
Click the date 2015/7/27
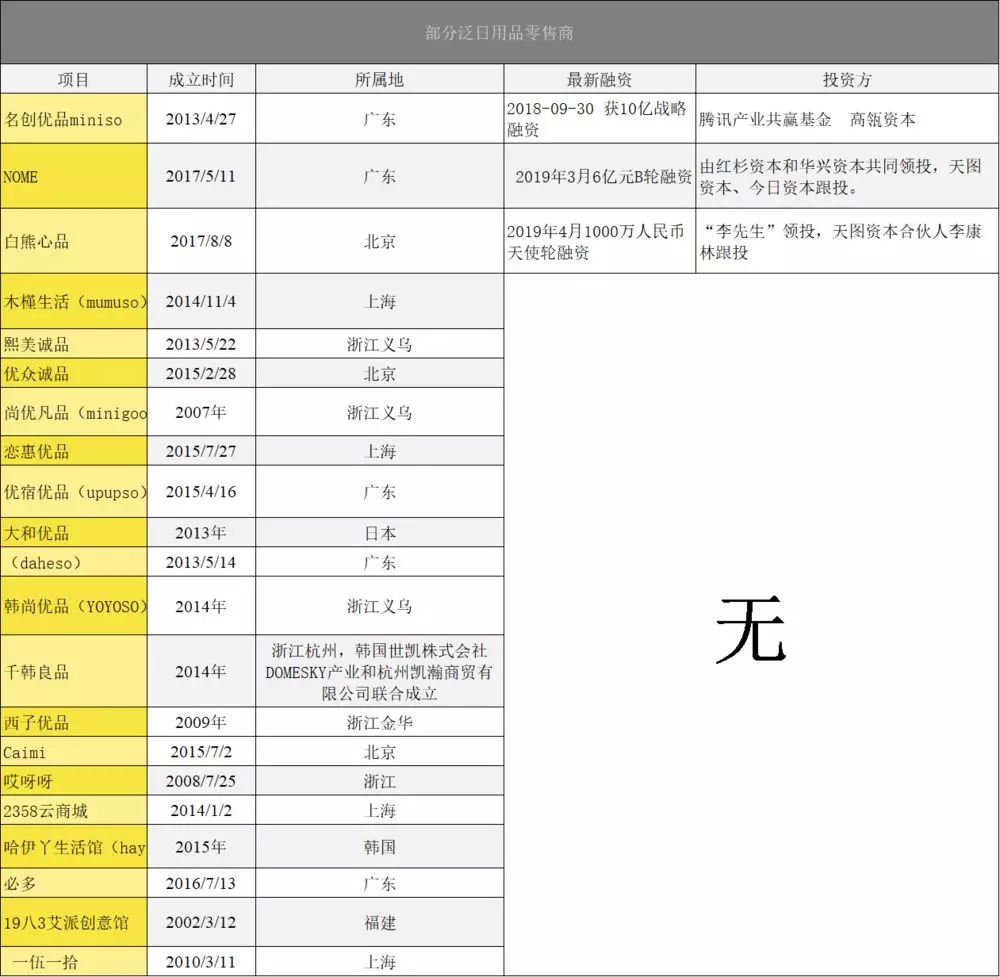pos(201,451)
